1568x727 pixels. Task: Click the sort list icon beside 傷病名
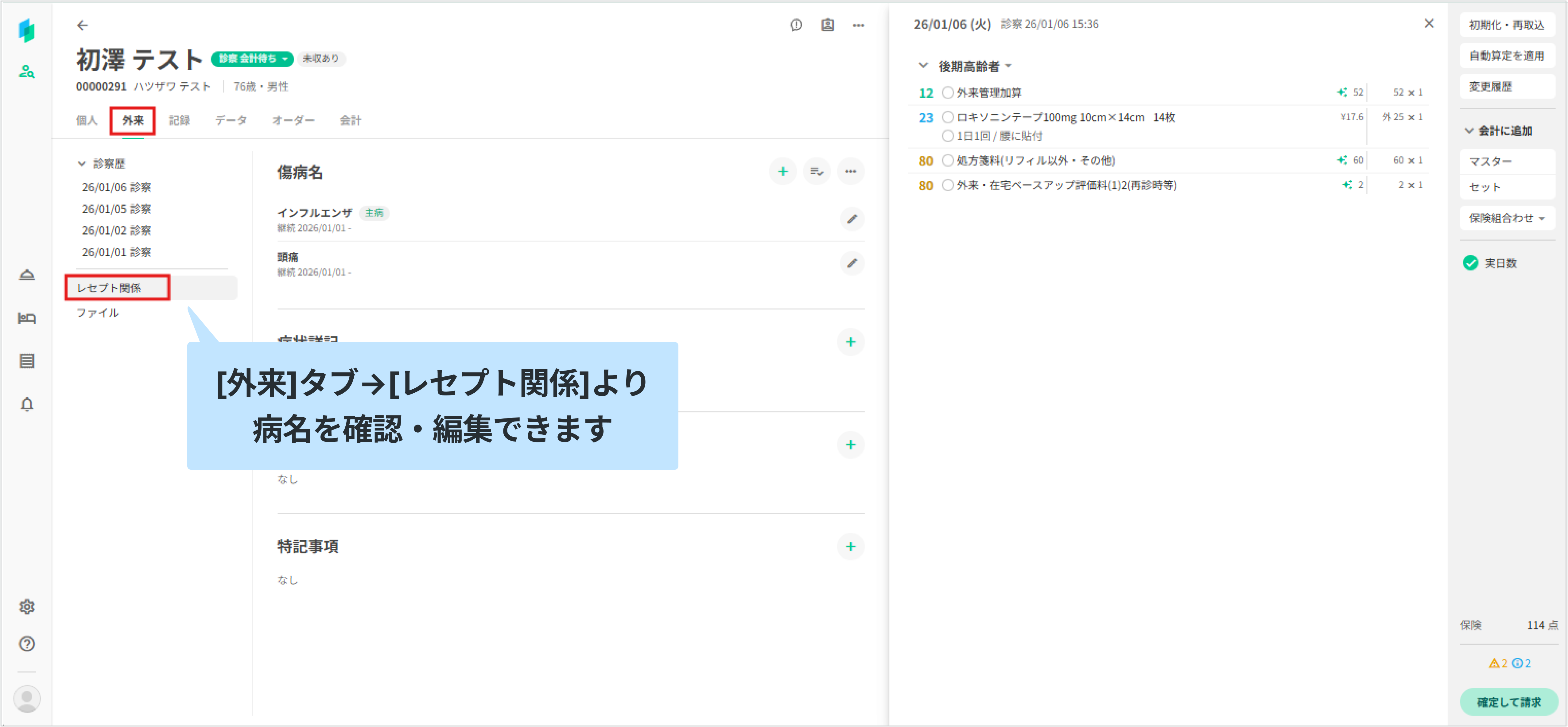pyautogui.click(x=816, y=172)
